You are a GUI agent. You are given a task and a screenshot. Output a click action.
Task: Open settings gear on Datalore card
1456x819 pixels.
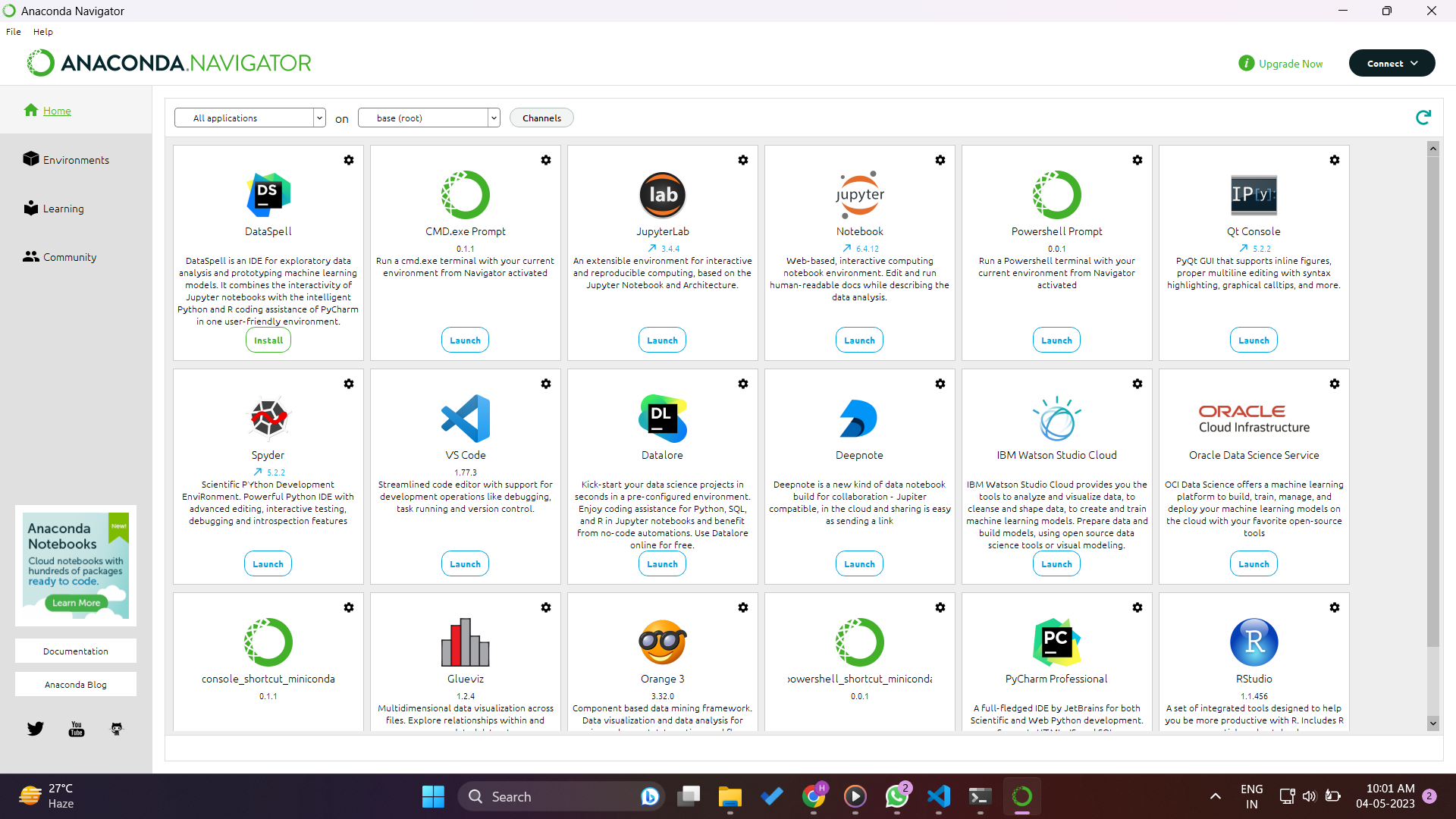pyautogui.click(x=743, y=384)
